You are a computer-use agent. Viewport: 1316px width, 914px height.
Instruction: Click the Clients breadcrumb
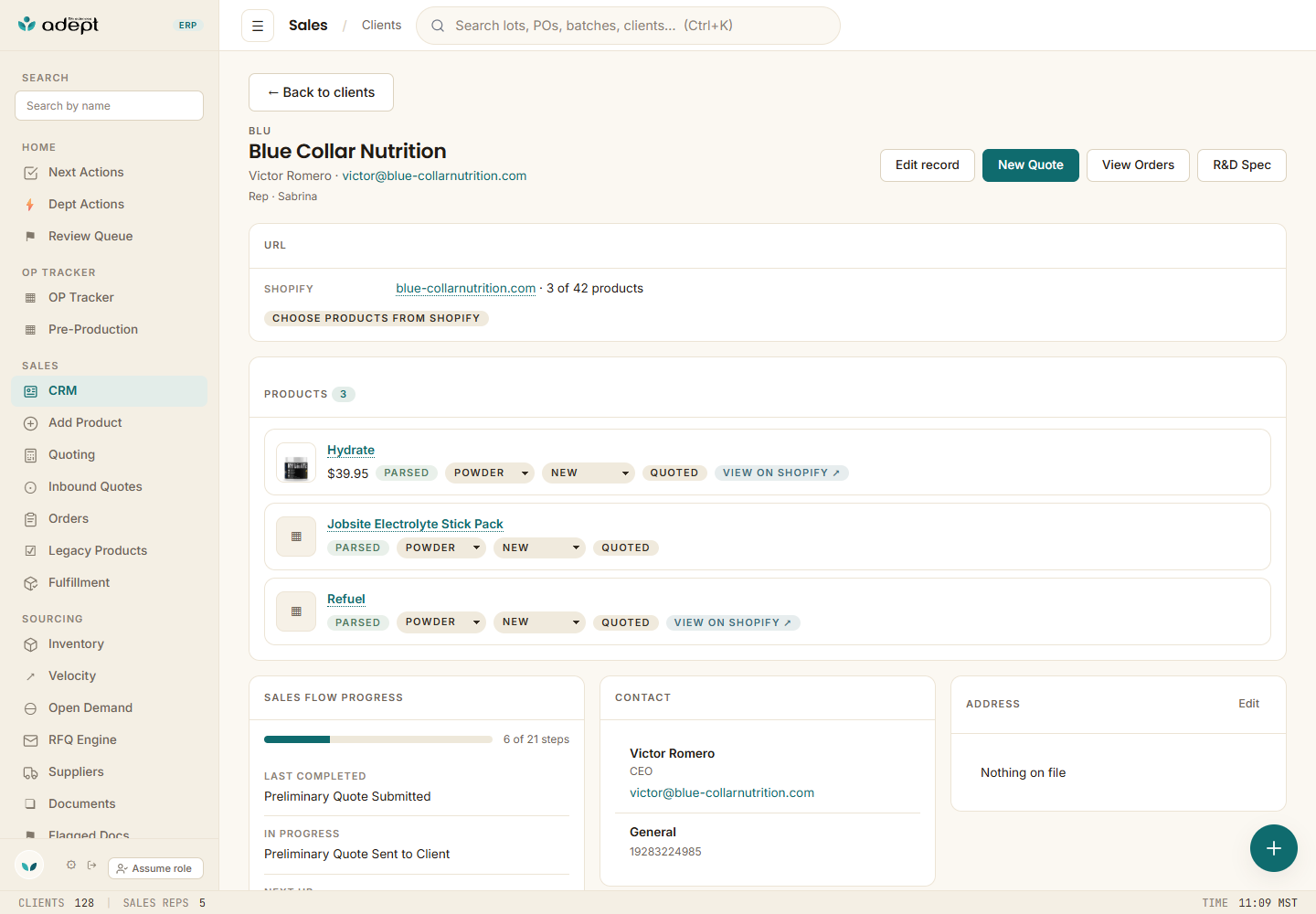[x=381, y=26]
